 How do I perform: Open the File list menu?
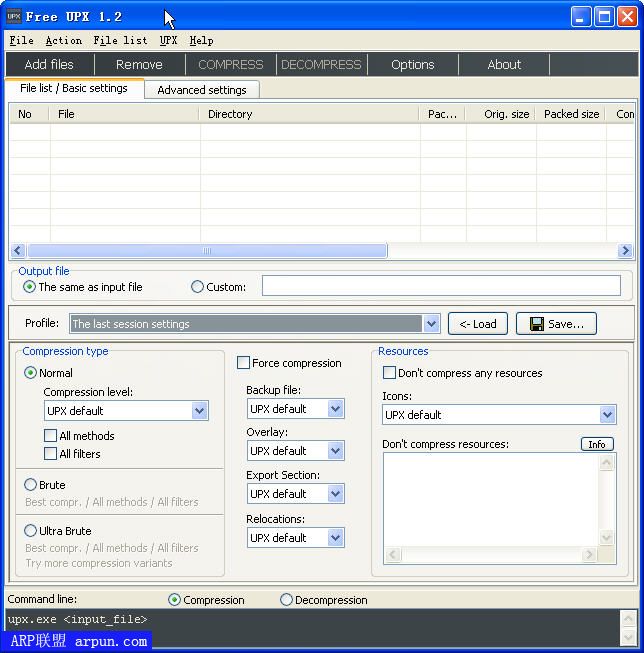point(120,40)
